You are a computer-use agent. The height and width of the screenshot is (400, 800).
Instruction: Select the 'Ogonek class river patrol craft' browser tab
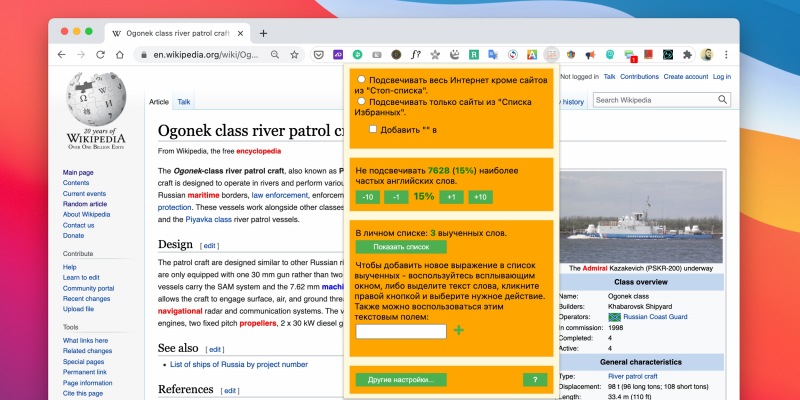[178, 33]
